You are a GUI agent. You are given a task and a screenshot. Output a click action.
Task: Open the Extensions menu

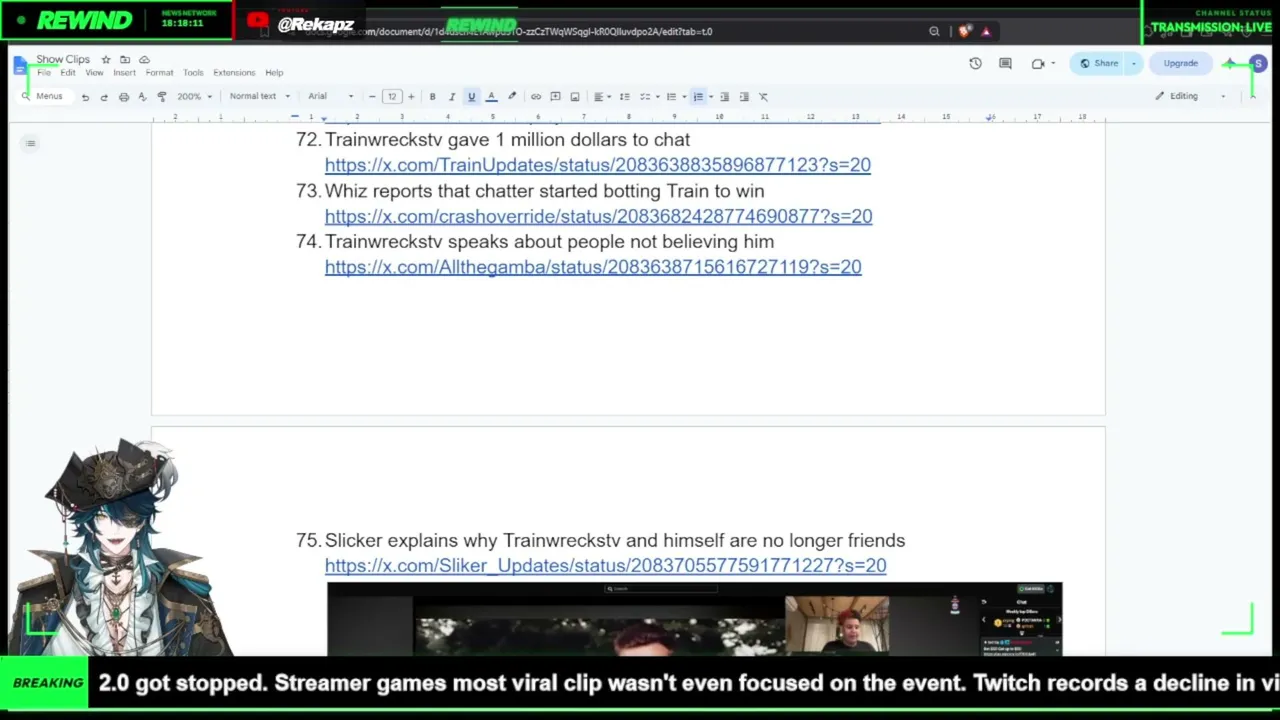pyautogui.click(x=234, y=73)
